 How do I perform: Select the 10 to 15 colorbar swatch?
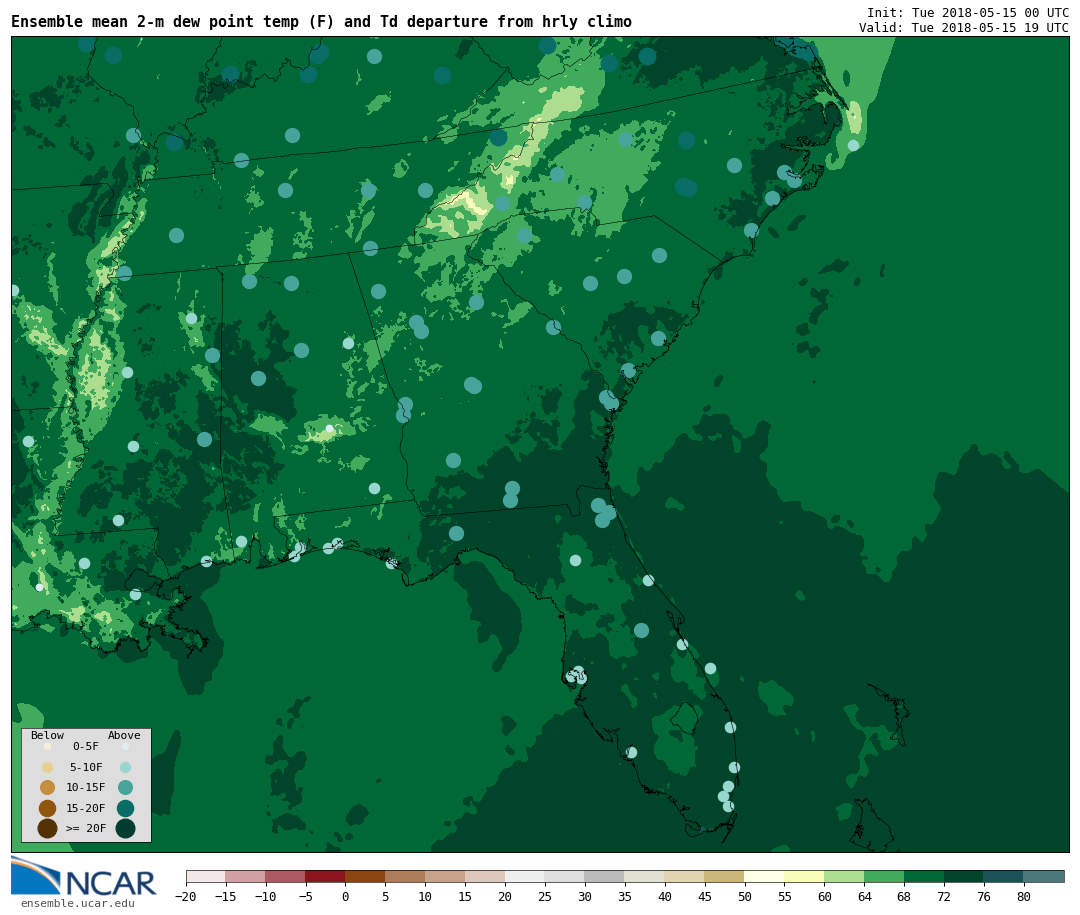[446, 876]
